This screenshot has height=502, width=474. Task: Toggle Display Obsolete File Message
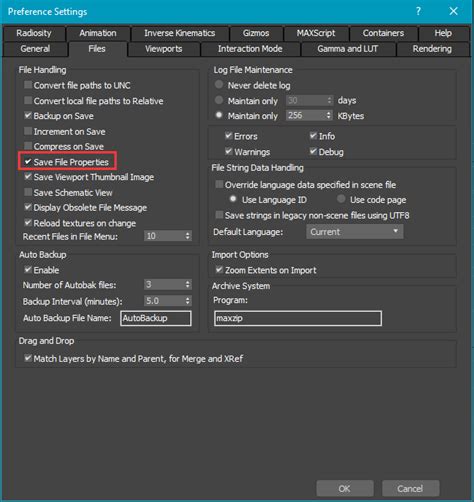click(28, 207)
